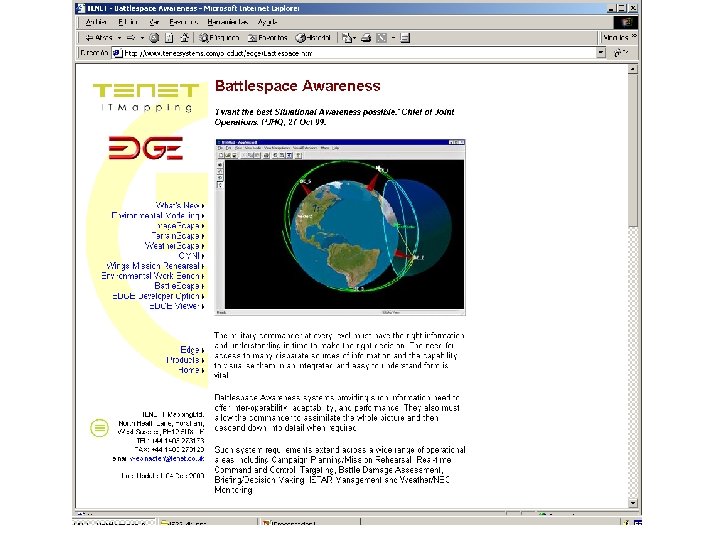Screen dimensions: 720x540
Task: Follow the TerrainScape link
Action: (177, 236)
